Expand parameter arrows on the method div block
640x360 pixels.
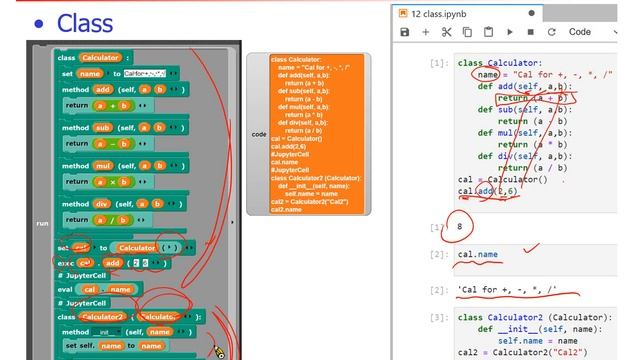171,204
